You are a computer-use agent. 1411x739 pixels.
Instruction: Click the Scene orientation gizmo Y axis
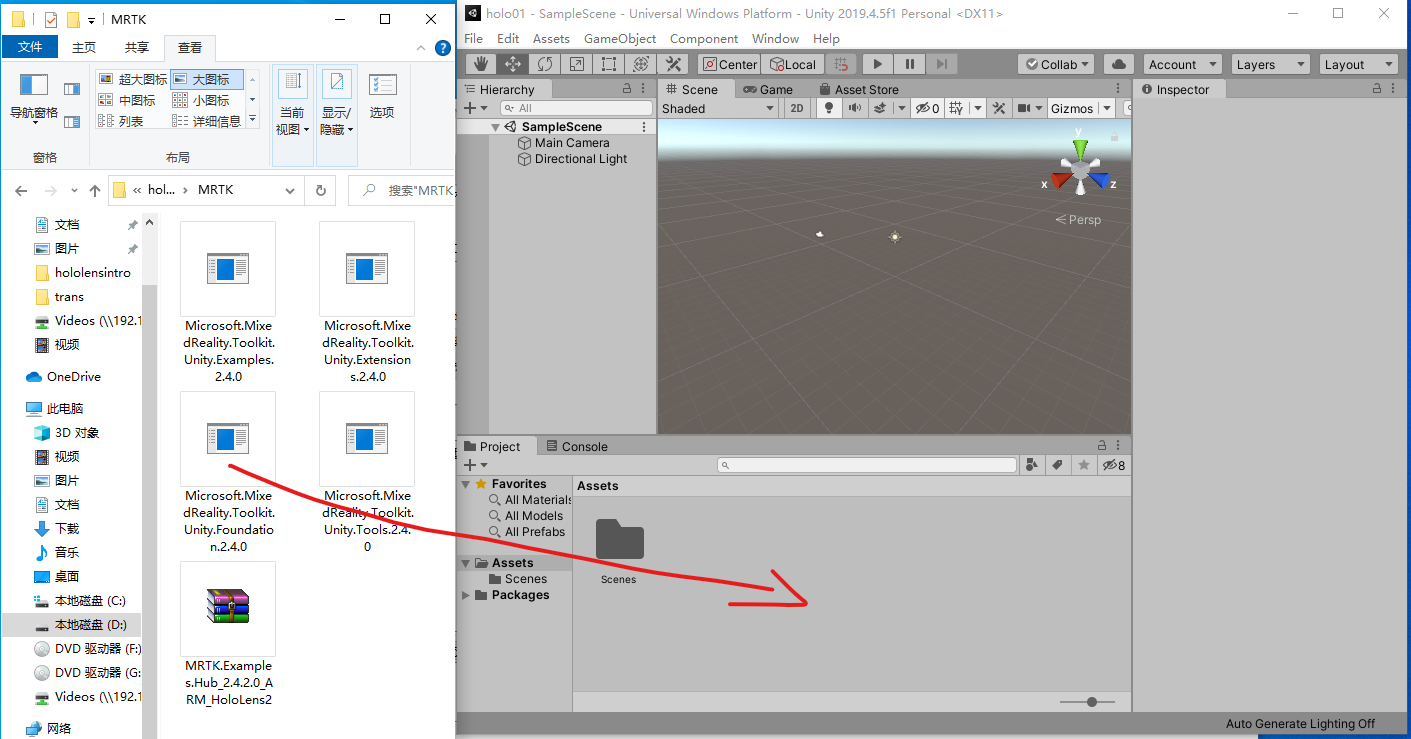click(x=1080, y=149)
